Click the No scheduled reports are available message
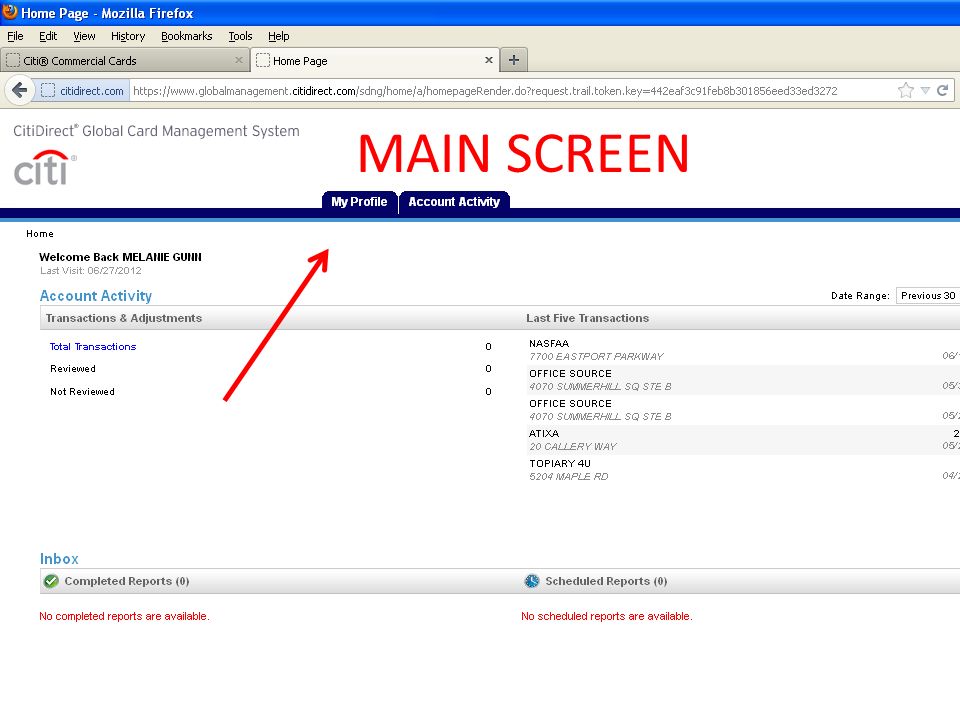The width and height of the screenshot is (960, 720). pos(607,617)
